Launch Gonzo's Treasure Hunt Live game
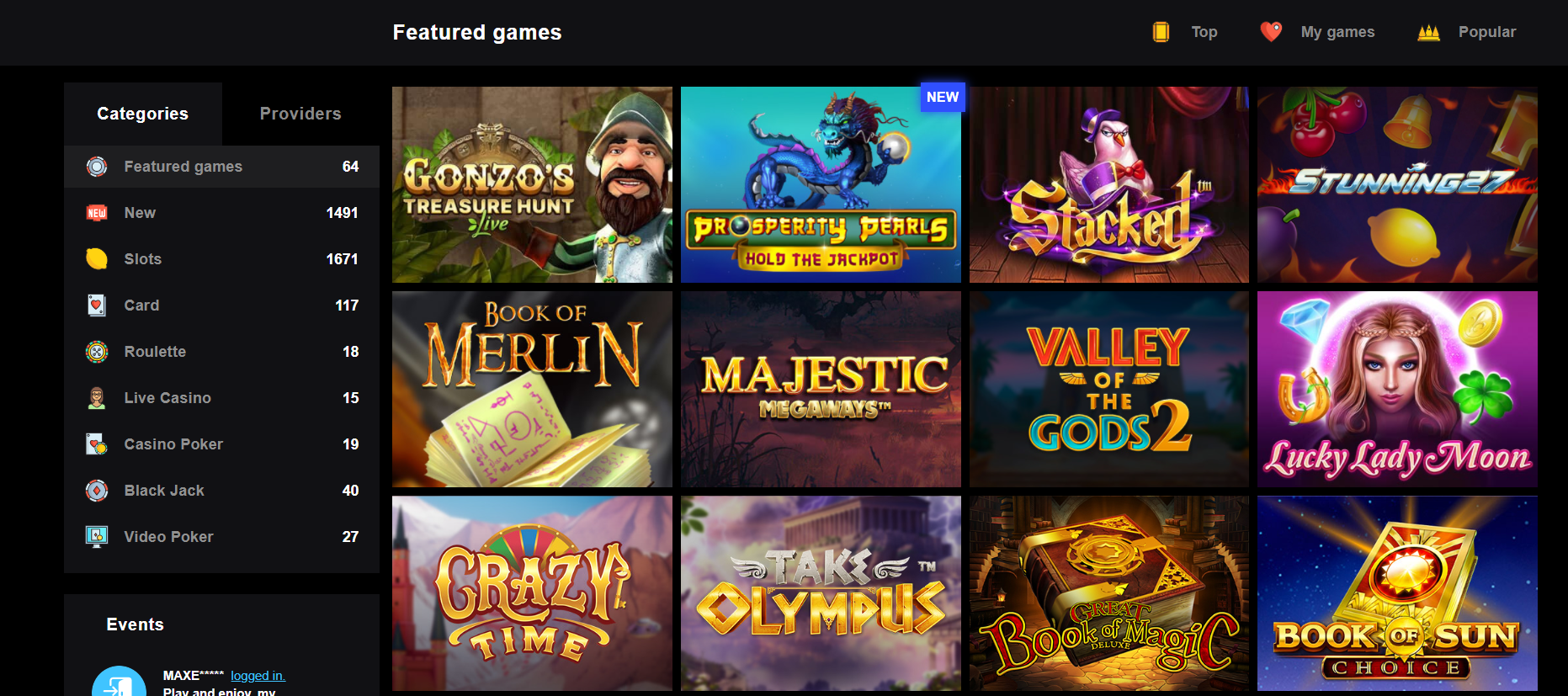 tap(532, 184)
